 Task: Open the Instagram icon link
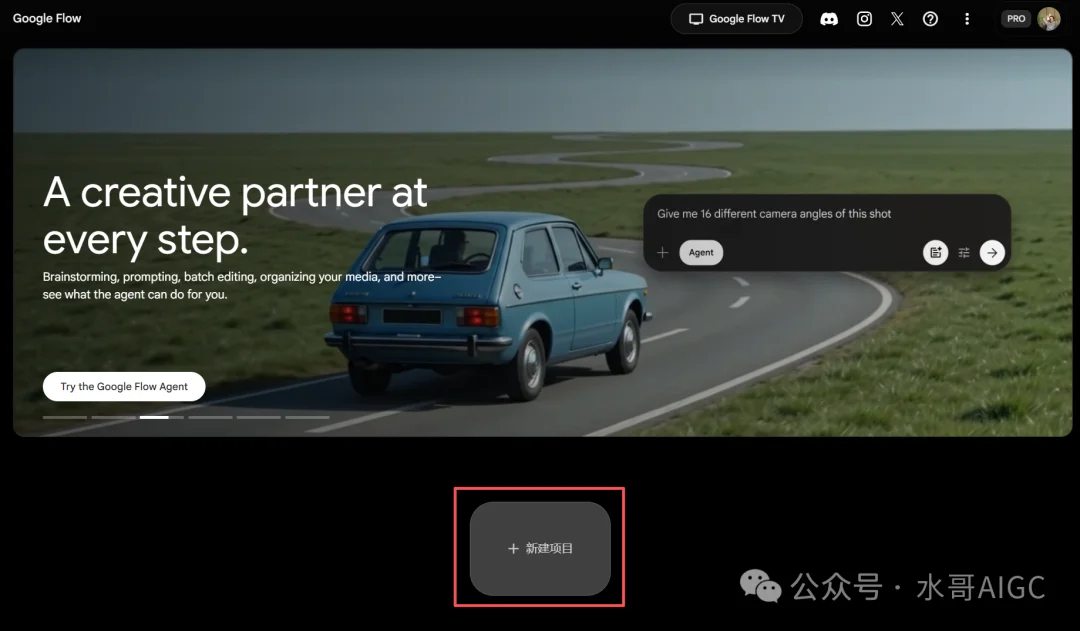point(864,19)
